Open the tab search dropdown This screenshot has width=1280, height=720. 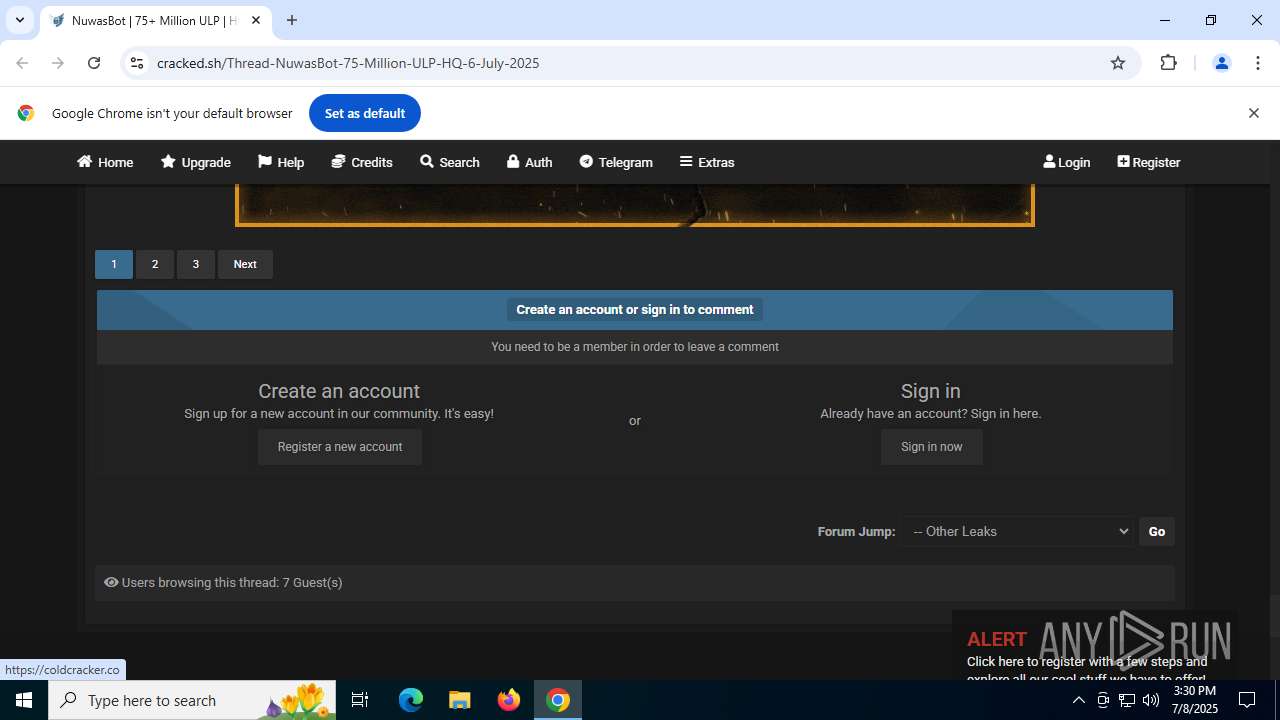coord(20,20)
